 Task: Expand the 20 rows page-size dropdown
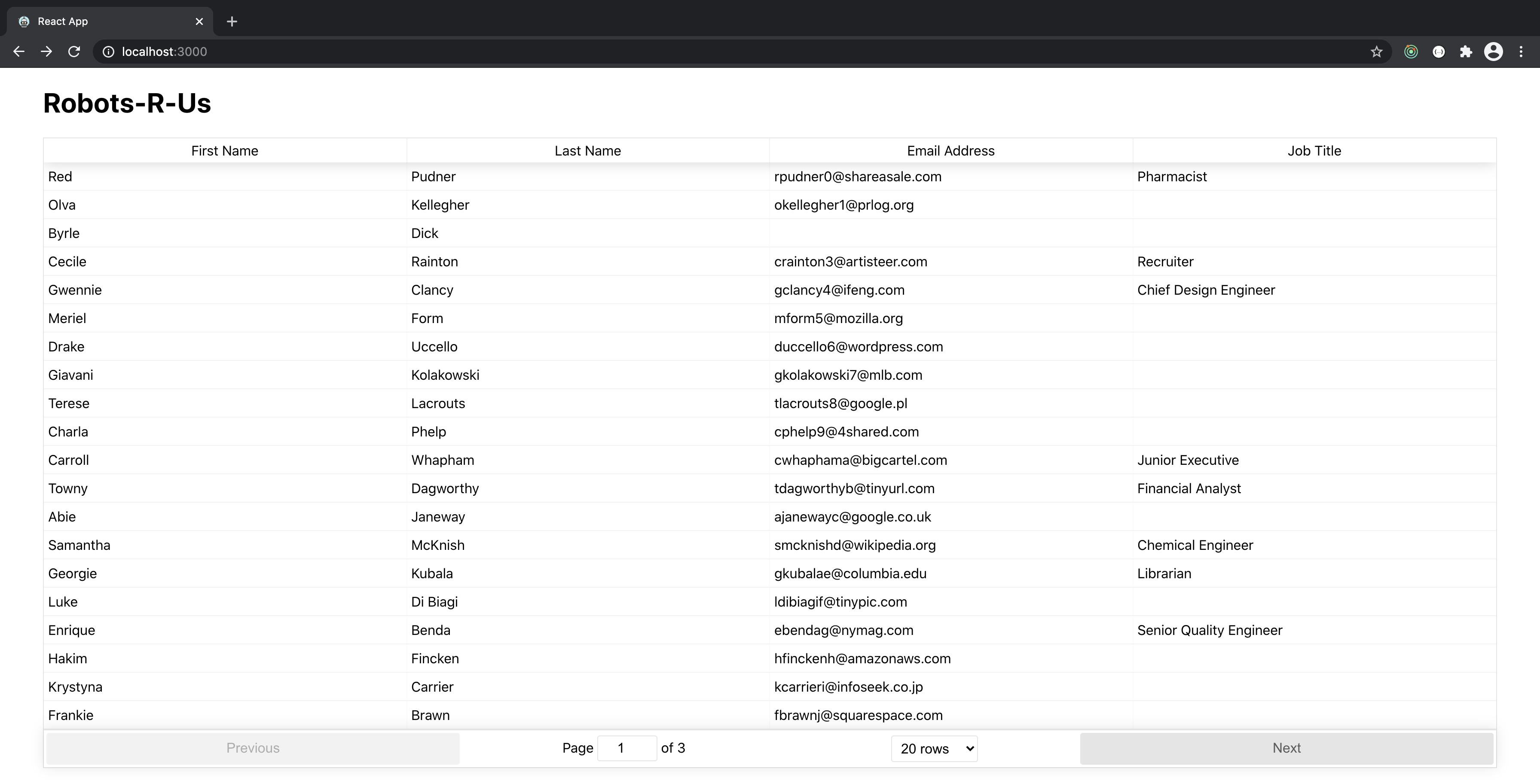click(x=934, y=748)
